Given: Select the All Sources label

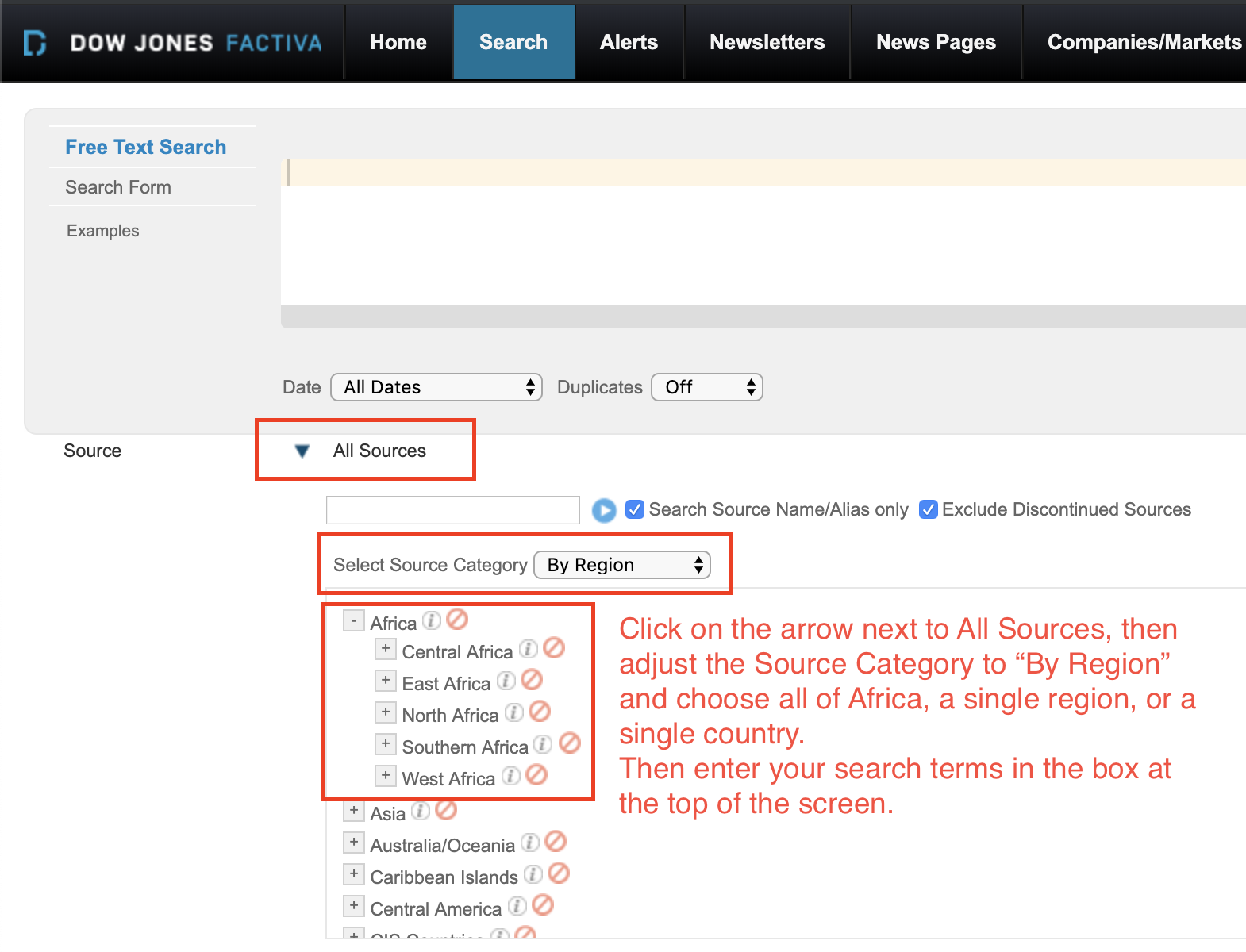Looking at the screenshot, I should point(379,451).
